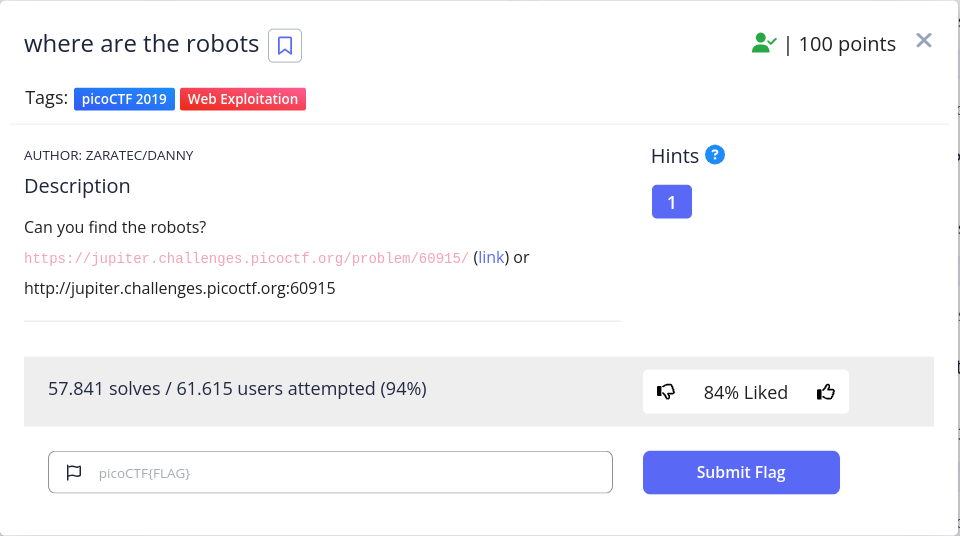The height and width of the screenshot is (536, 960).
Task: Like the challenge with thumbs up
Action: 825,392
